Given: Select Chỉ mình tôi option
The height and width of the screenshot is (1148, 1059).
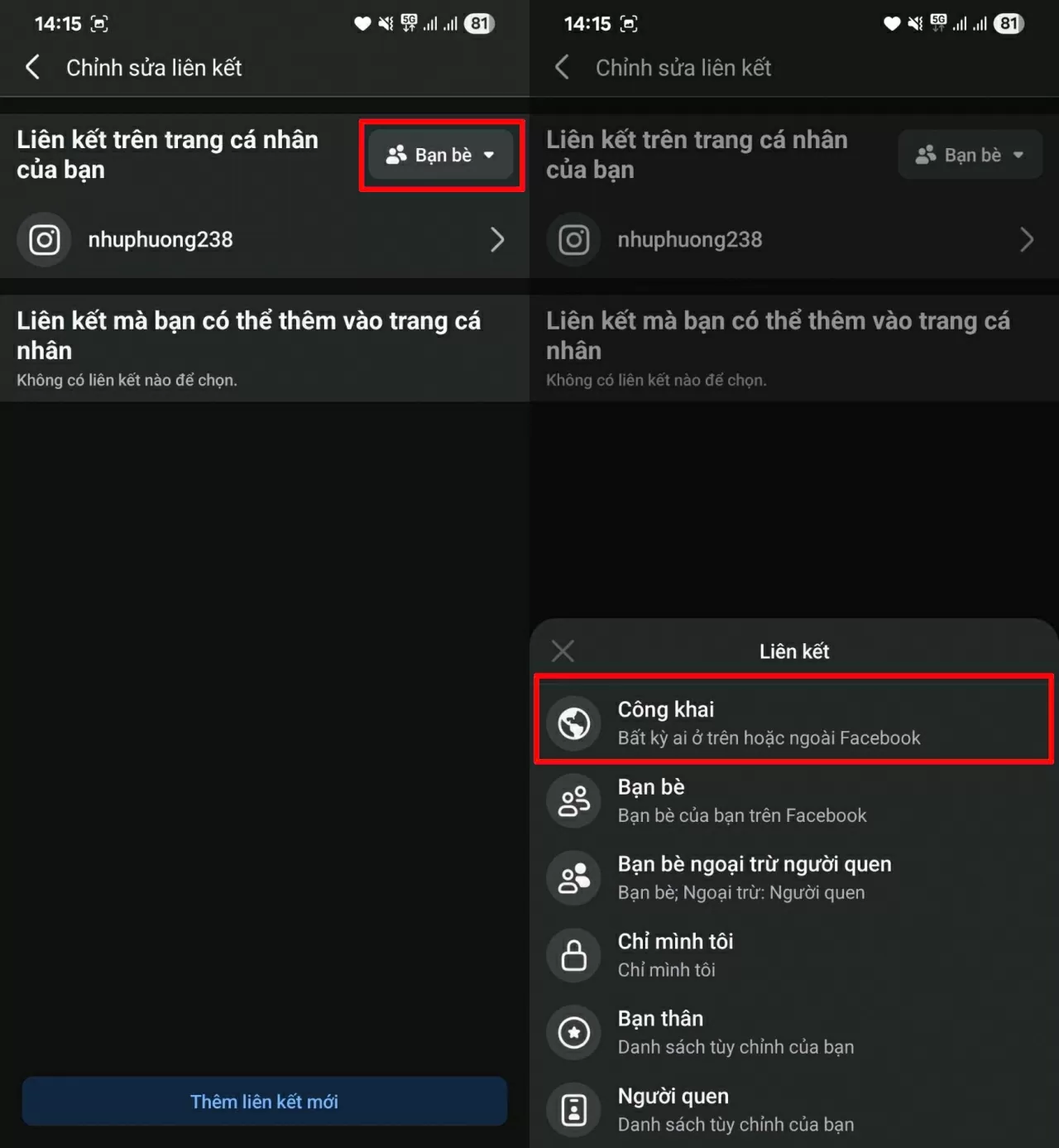Looking at the screenshot, I should [x=794, y=954].
